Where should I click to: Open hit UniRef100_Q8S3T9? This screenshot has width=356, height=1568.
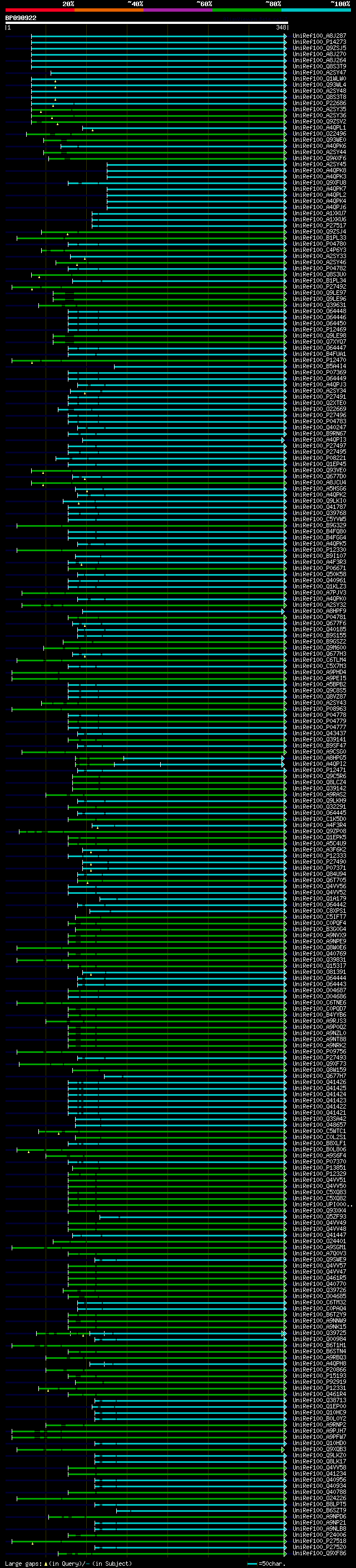click(319, 66)
